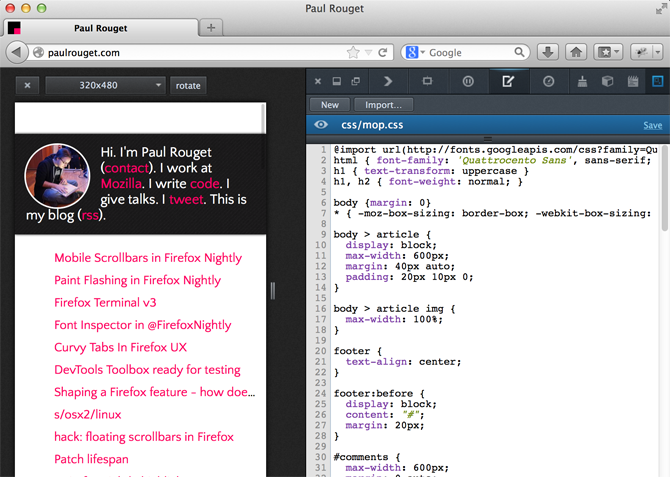Click the dock-to-bottom toolbox icon
670x477 pixels.
(337, 81)
